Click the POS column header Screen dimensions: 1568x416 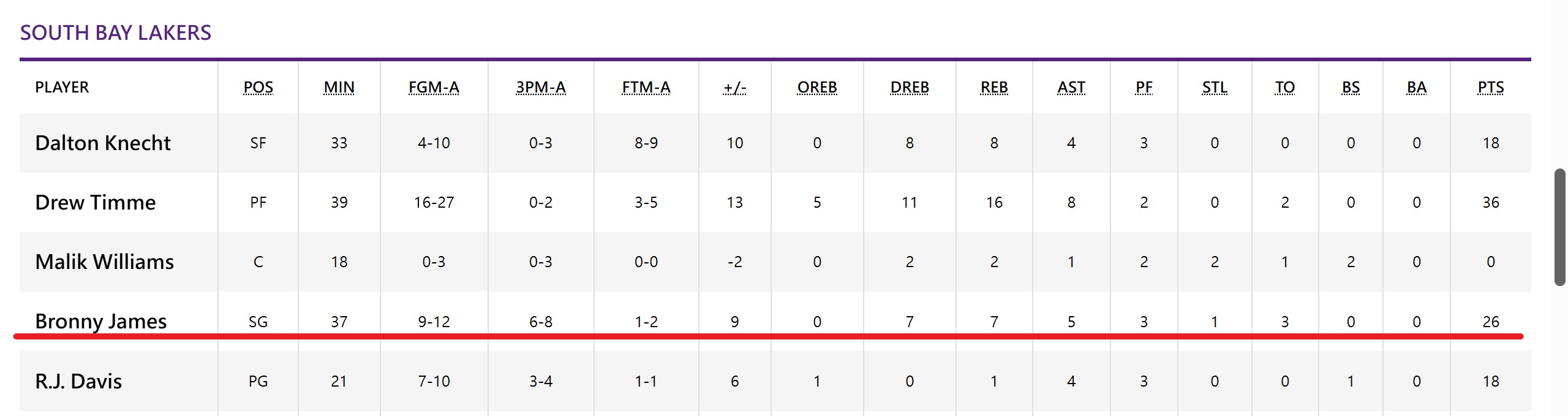tap(258, 87)
